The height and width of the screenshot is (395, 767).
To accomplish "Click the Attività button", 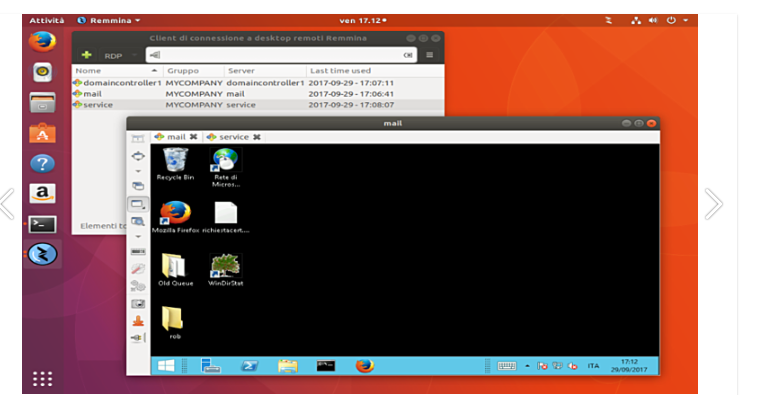I will [x=46, y=21].
